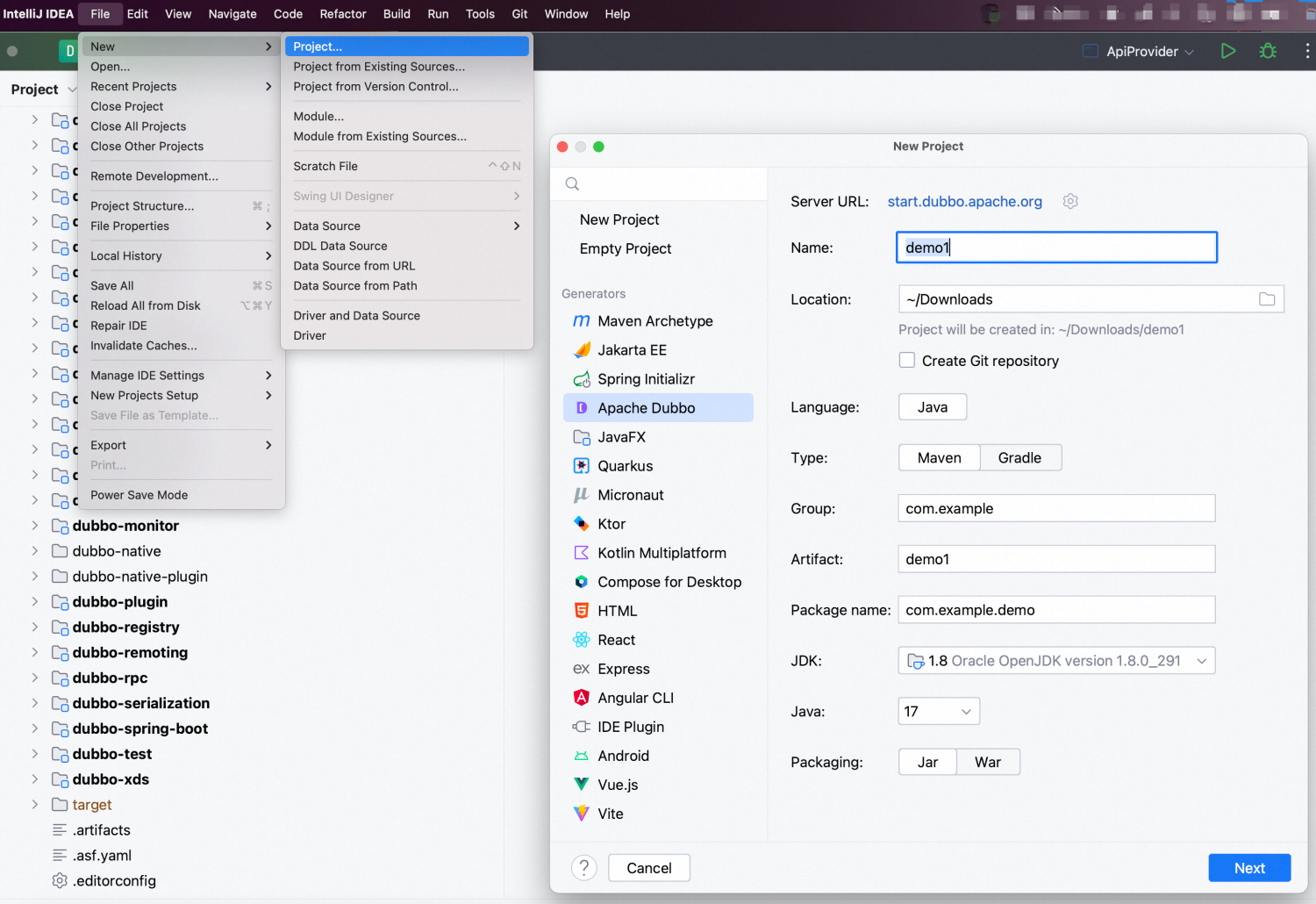Screen dimensions: 1316x904
Task: Choose Gradle as the build type
Action: click(x=1019, y=458)
